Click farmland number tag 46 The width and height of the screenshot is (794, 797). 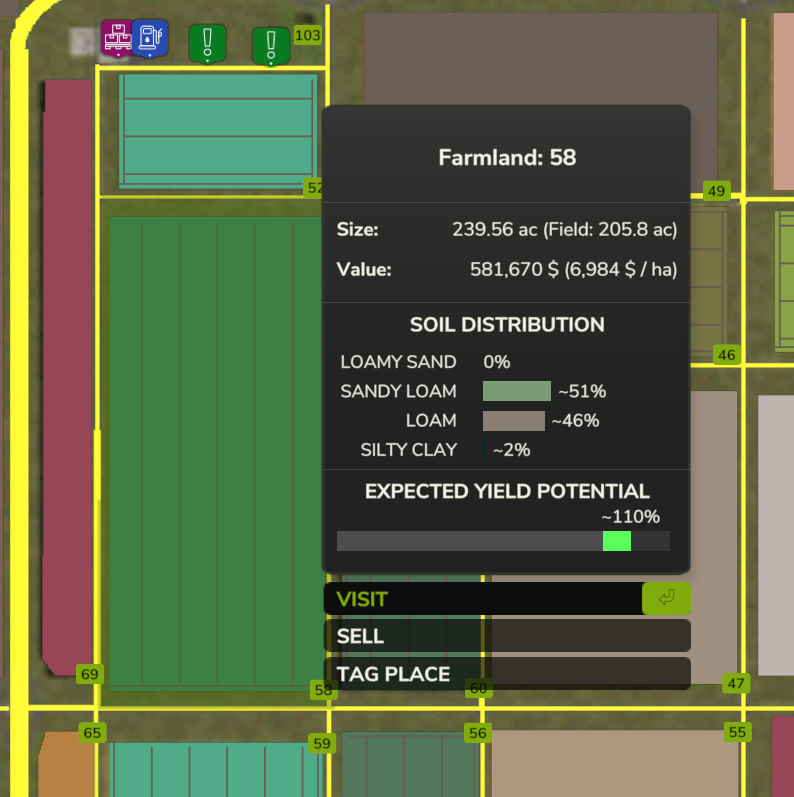coord(727,355)
